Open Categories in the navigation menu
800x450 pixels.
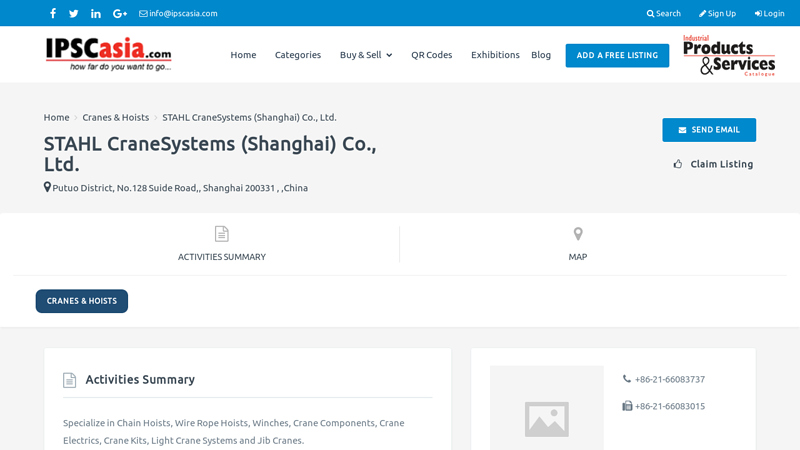(298, 55)
